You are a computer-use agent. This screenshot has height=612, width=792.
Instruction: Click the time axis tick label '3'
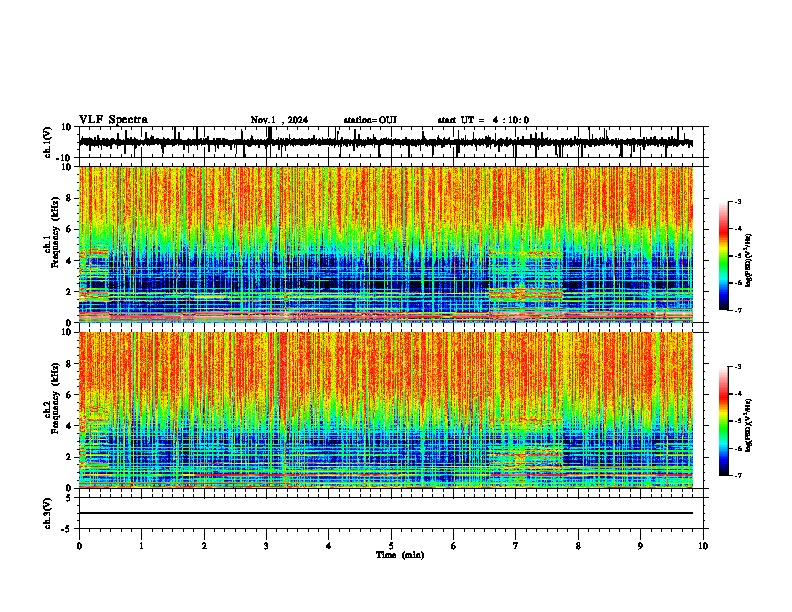click(x=266, y=546)
